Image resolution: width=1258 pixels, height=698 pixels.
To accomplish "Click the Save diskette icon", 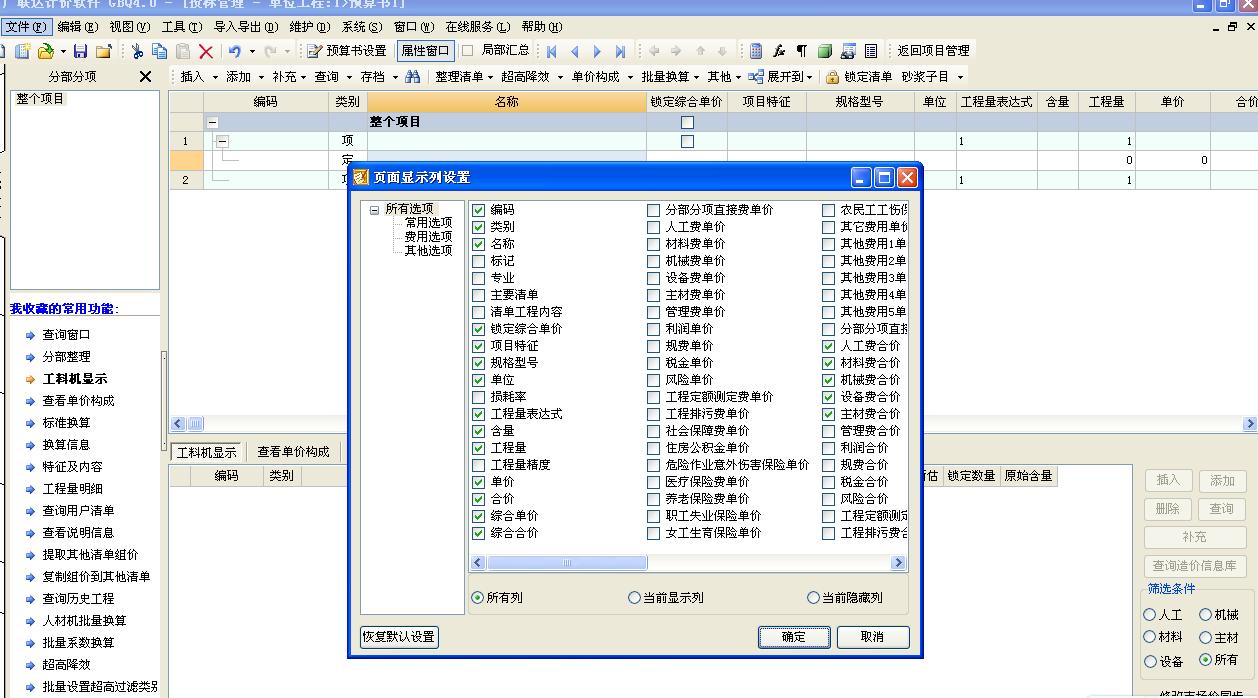I will click(x=80, y=51).
